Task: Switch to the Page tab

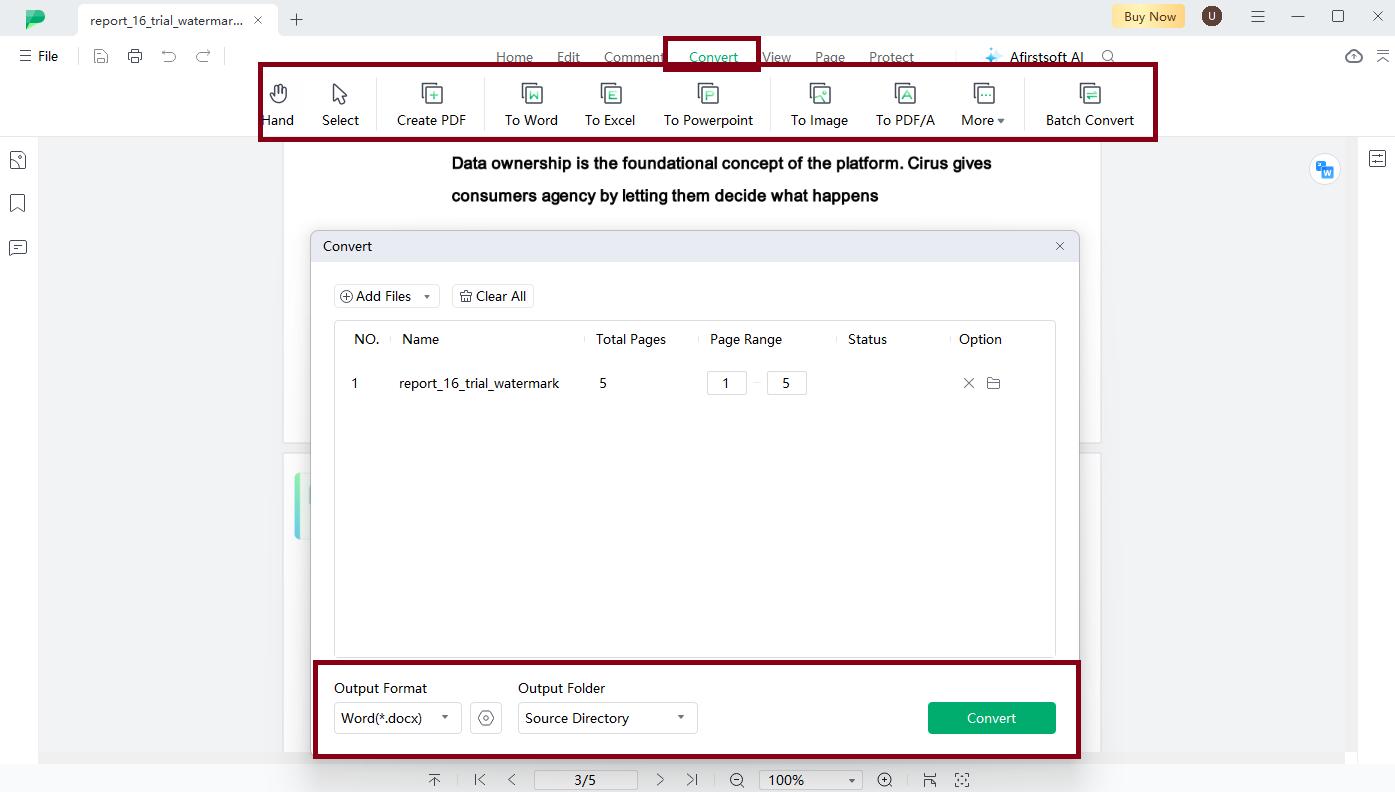Action: [x=830, y=58]
